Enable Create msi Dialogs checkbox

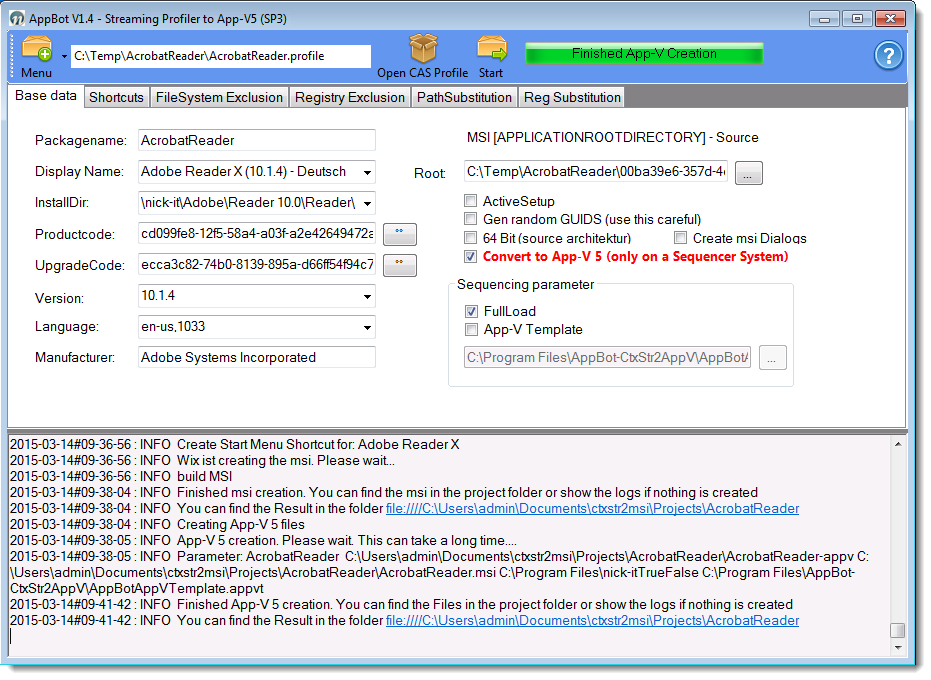pos(680,238)
